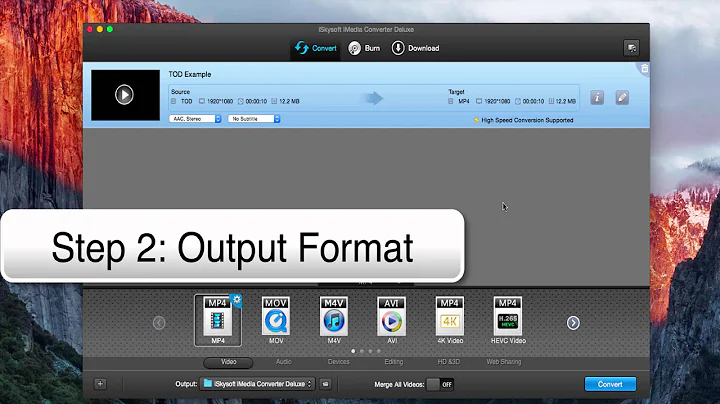Open output folder icon next to dropdown
Viewport: 720px width, 404px height.
click(326, 384)
